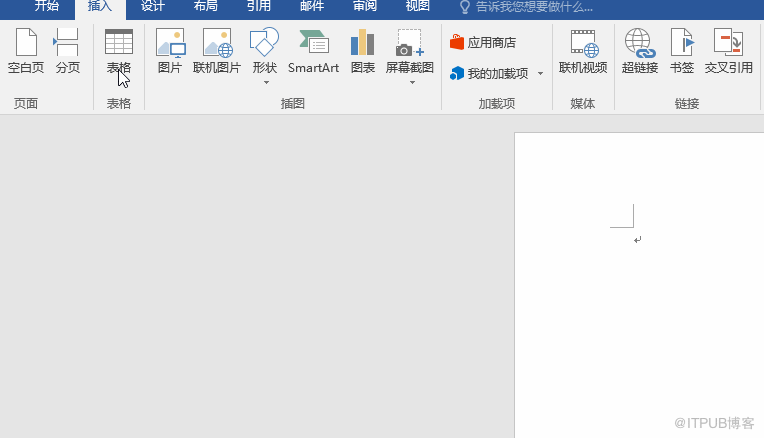Open My Add-ins (我的加载项) dropdown

pos(540,73)
